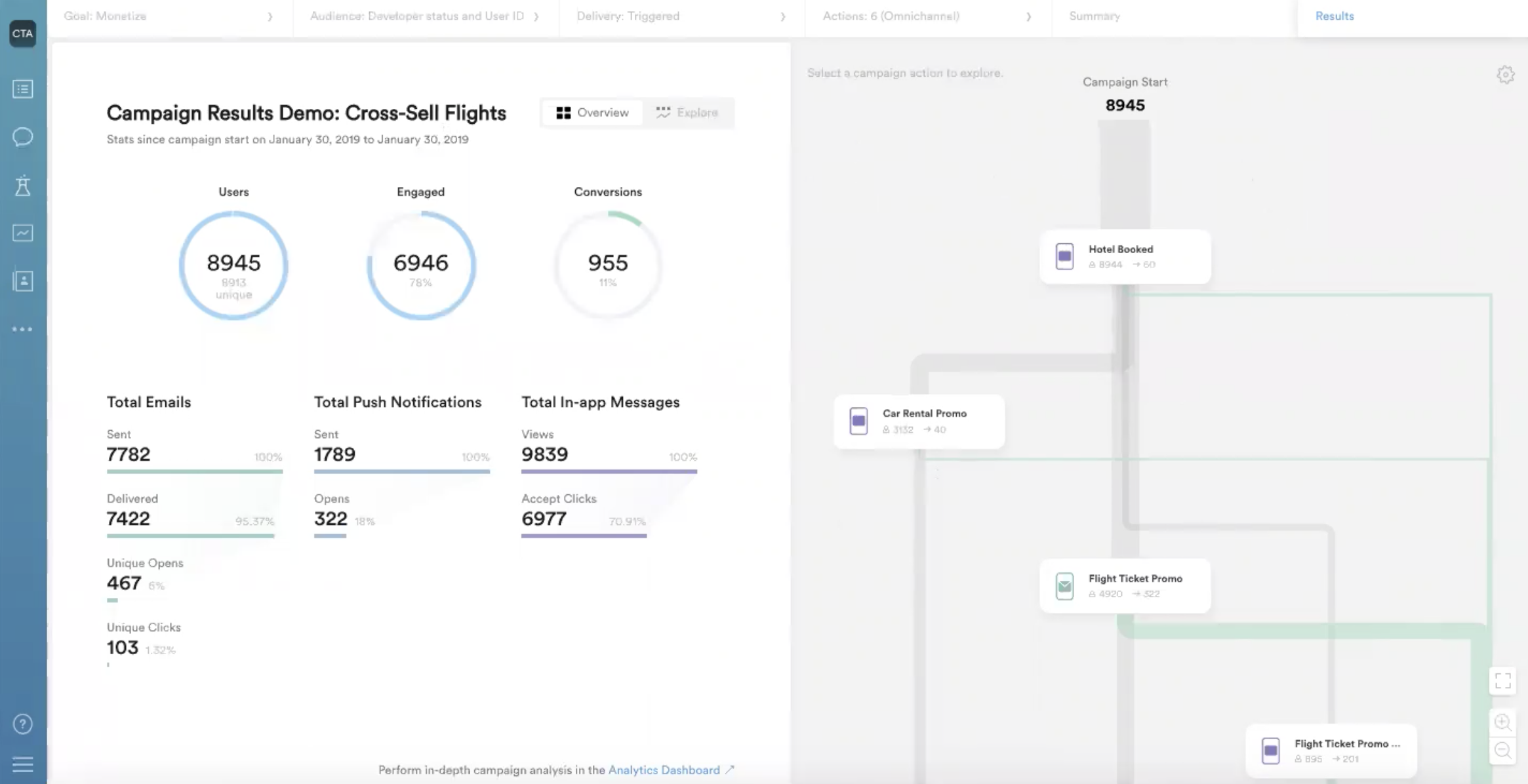Click the chevron after Audience step
1528x784 pixels.
(536, 16)
